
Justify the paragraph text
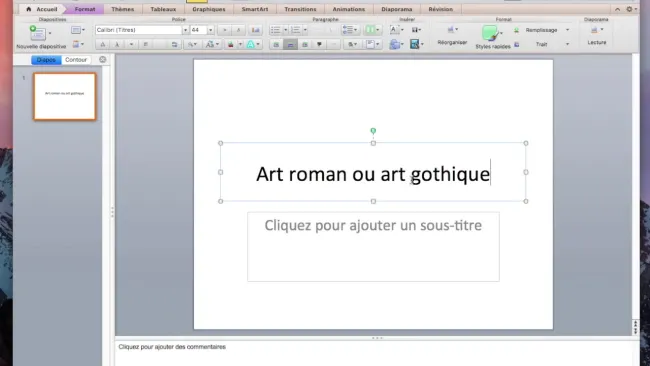319,44
